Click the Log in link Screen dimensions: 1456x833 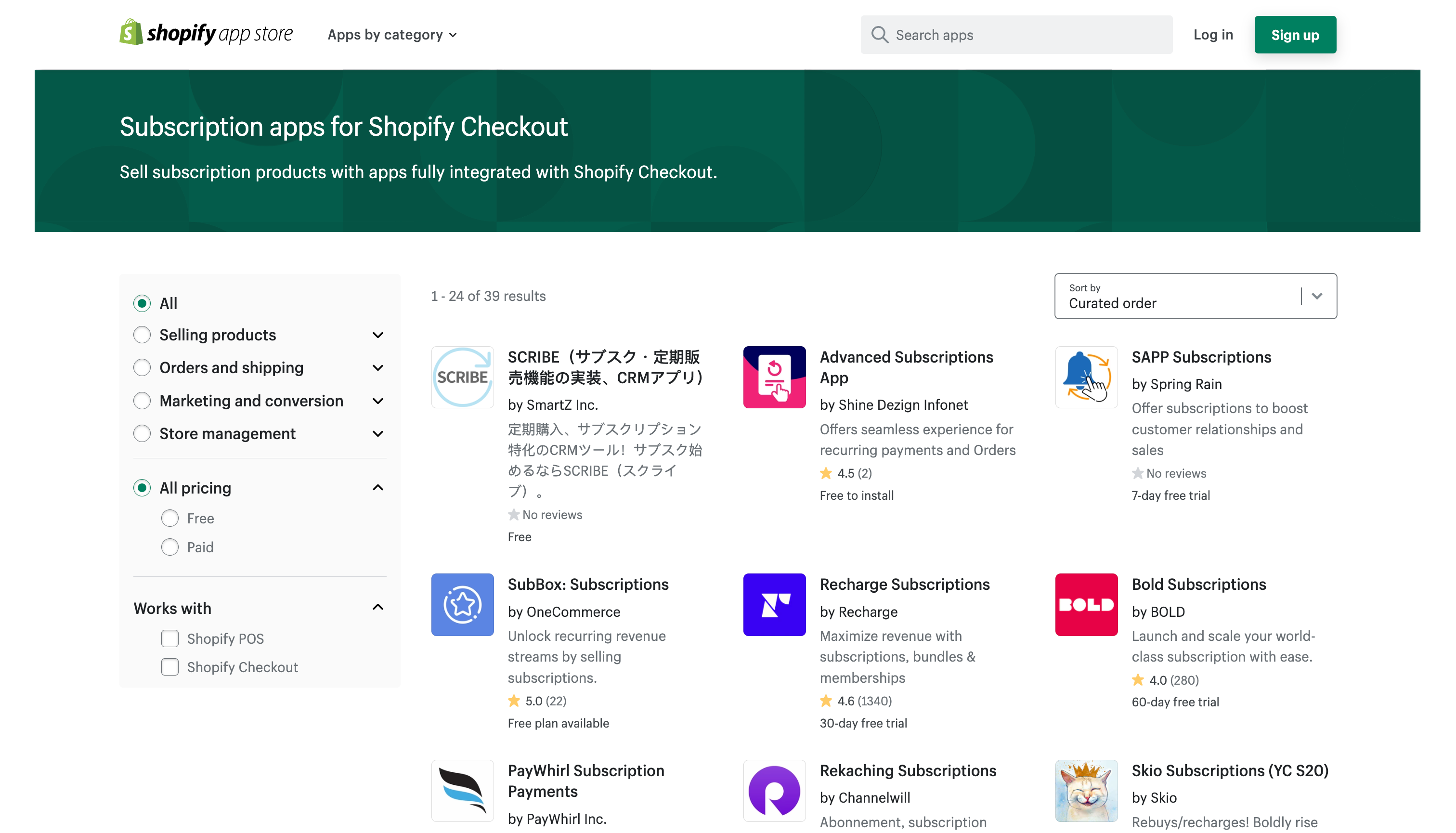pos(1213,34)
